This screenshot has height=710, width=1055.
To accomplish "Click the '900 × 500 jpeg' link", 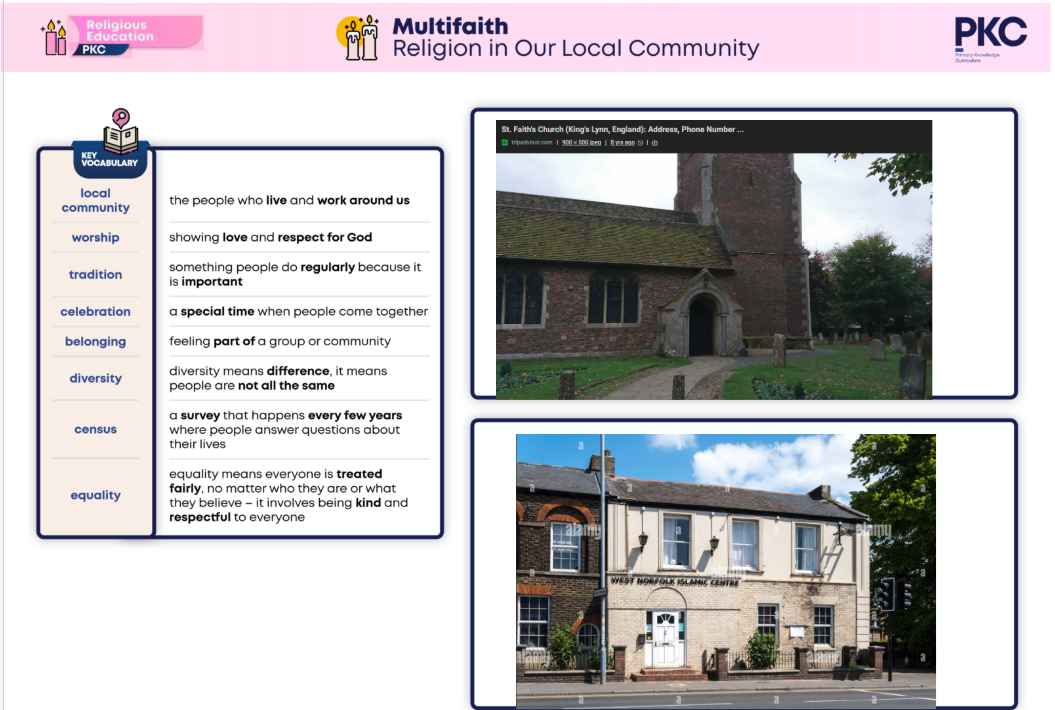I will [x=582, y=143].
